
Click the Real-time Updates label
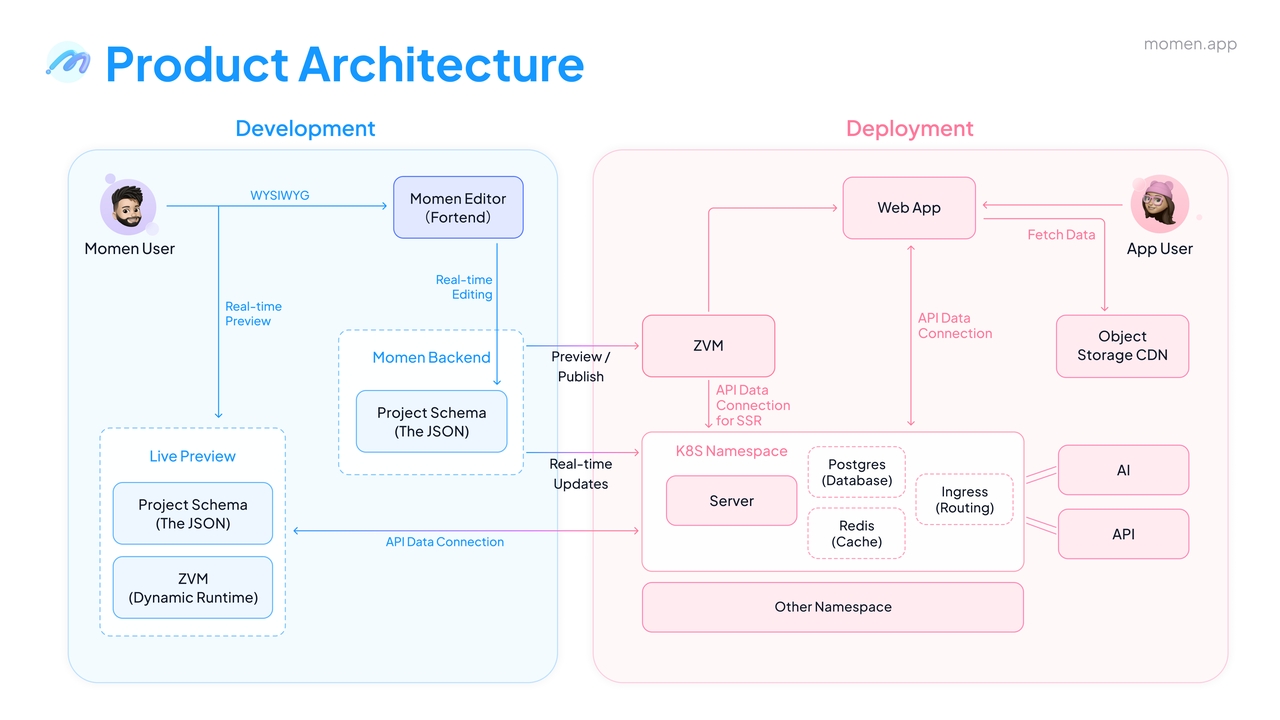pos(580,473)
